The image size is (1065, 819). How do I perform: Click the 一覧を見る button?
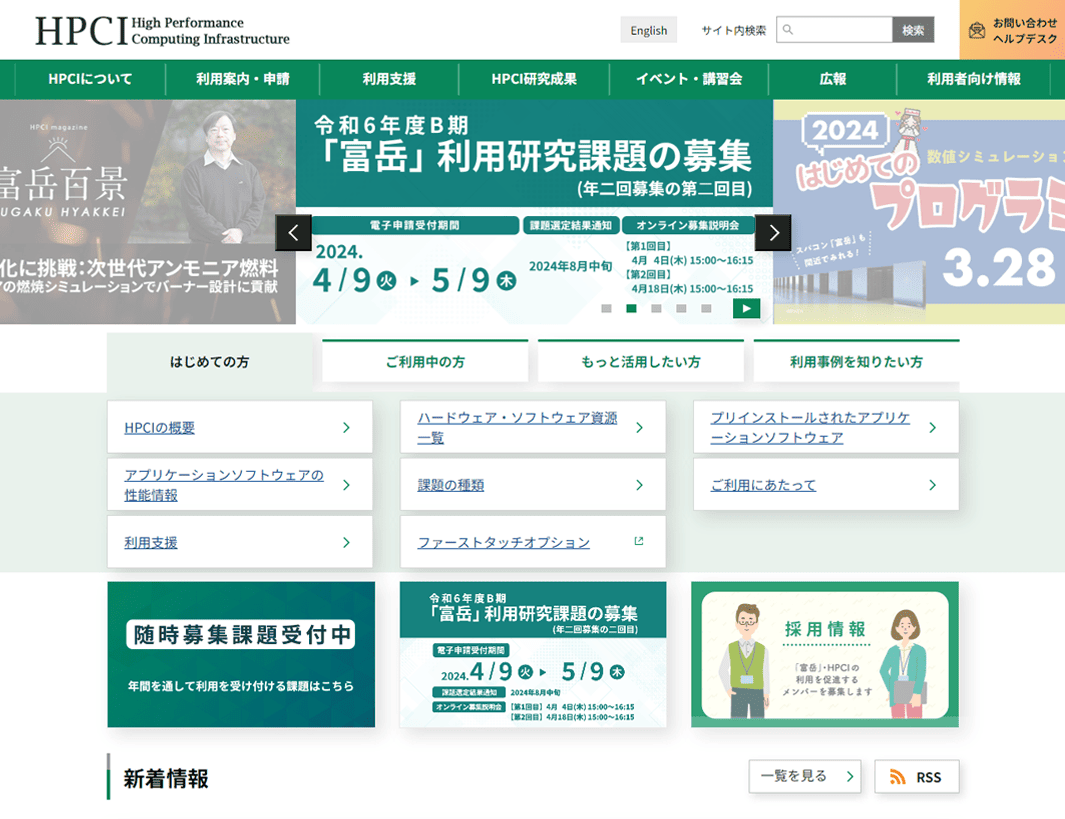pos(805,776)
